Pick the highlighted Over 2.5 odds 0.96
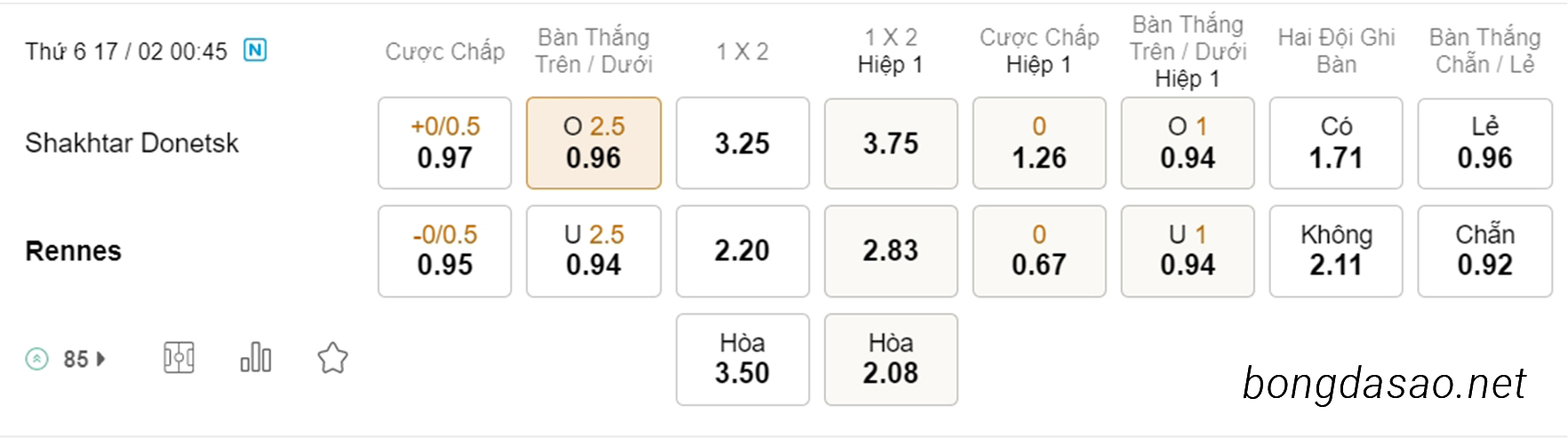This screenshot has height=446, width=1568. (x=594, y=143)
